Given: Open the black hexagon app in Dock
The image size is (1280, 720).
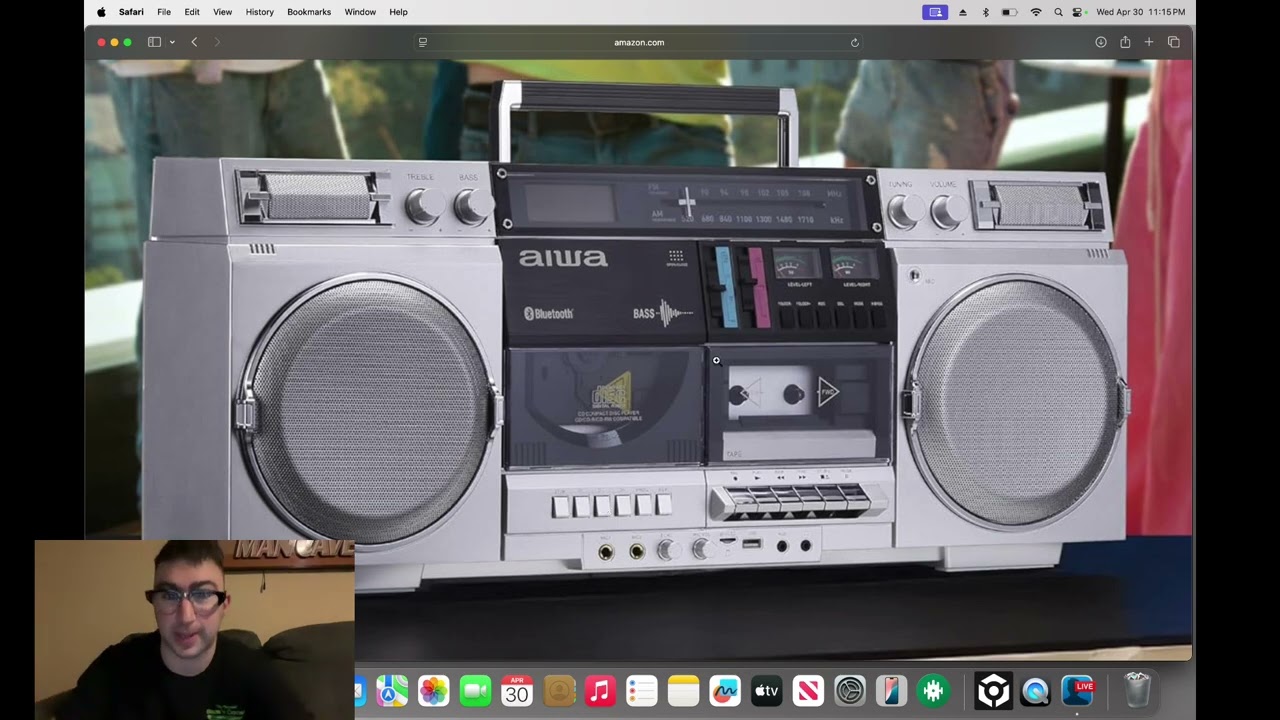Looking at the screenshot, I should tap(993, 690).
